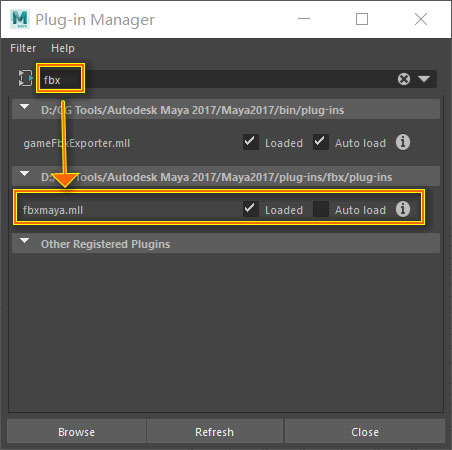452x450 pixels.
Task: Select the fbxmaya.mll plugin name
Action: 53,210
